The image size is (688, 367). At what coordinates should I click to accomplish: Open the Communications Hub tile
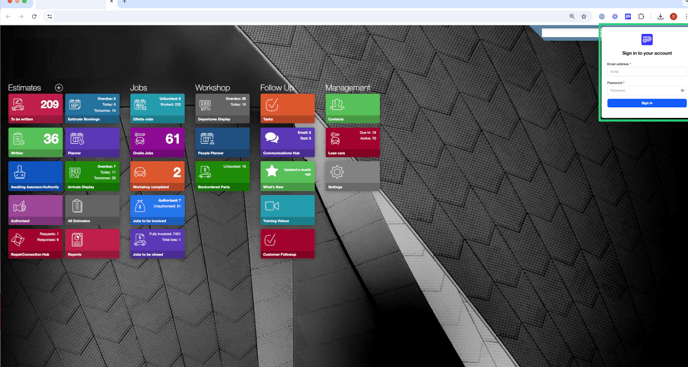point(287,142)
